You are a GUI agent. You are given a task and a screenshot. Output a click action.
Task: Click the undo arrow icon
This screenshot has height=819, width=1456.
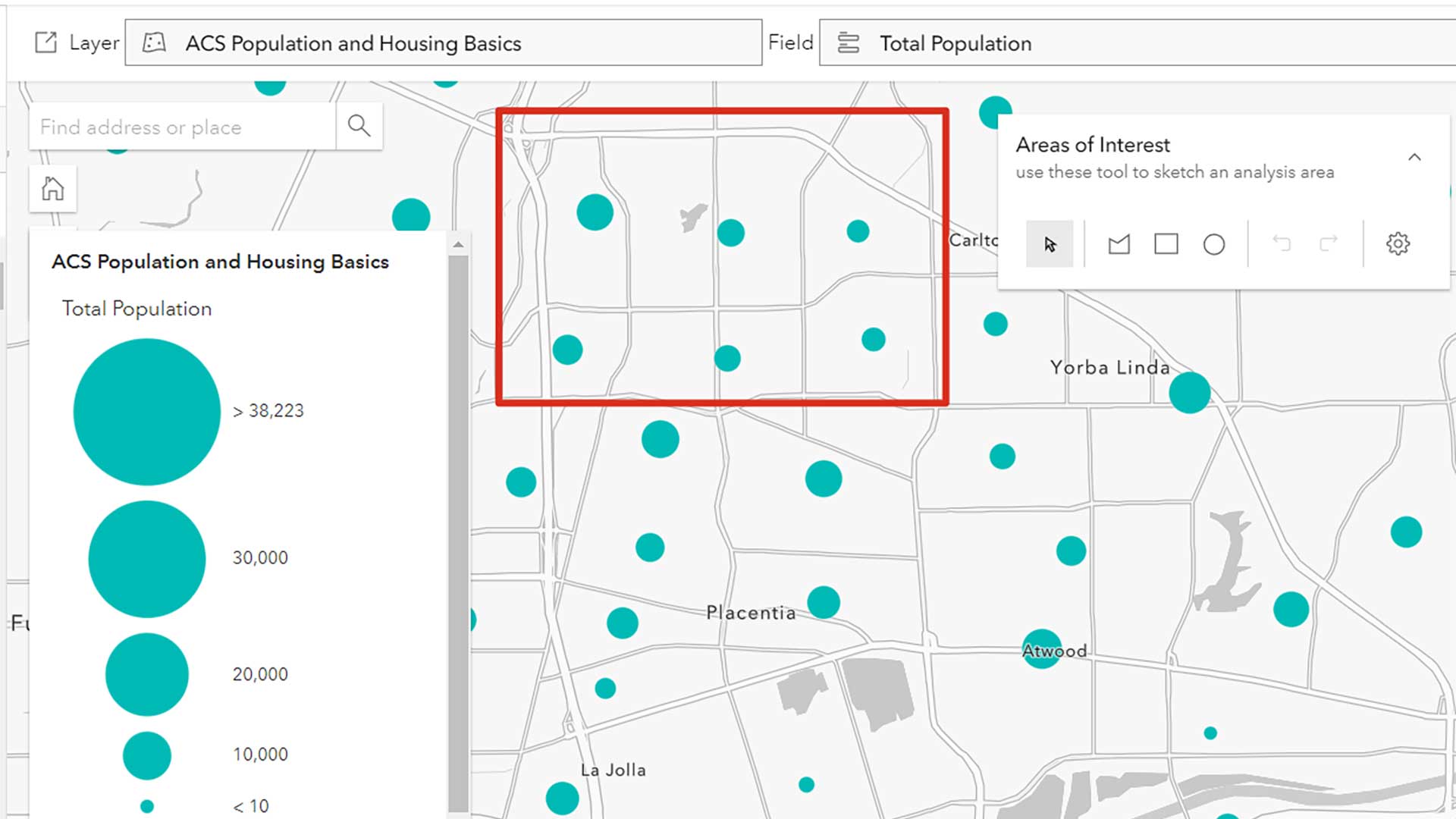point(1282,243)
